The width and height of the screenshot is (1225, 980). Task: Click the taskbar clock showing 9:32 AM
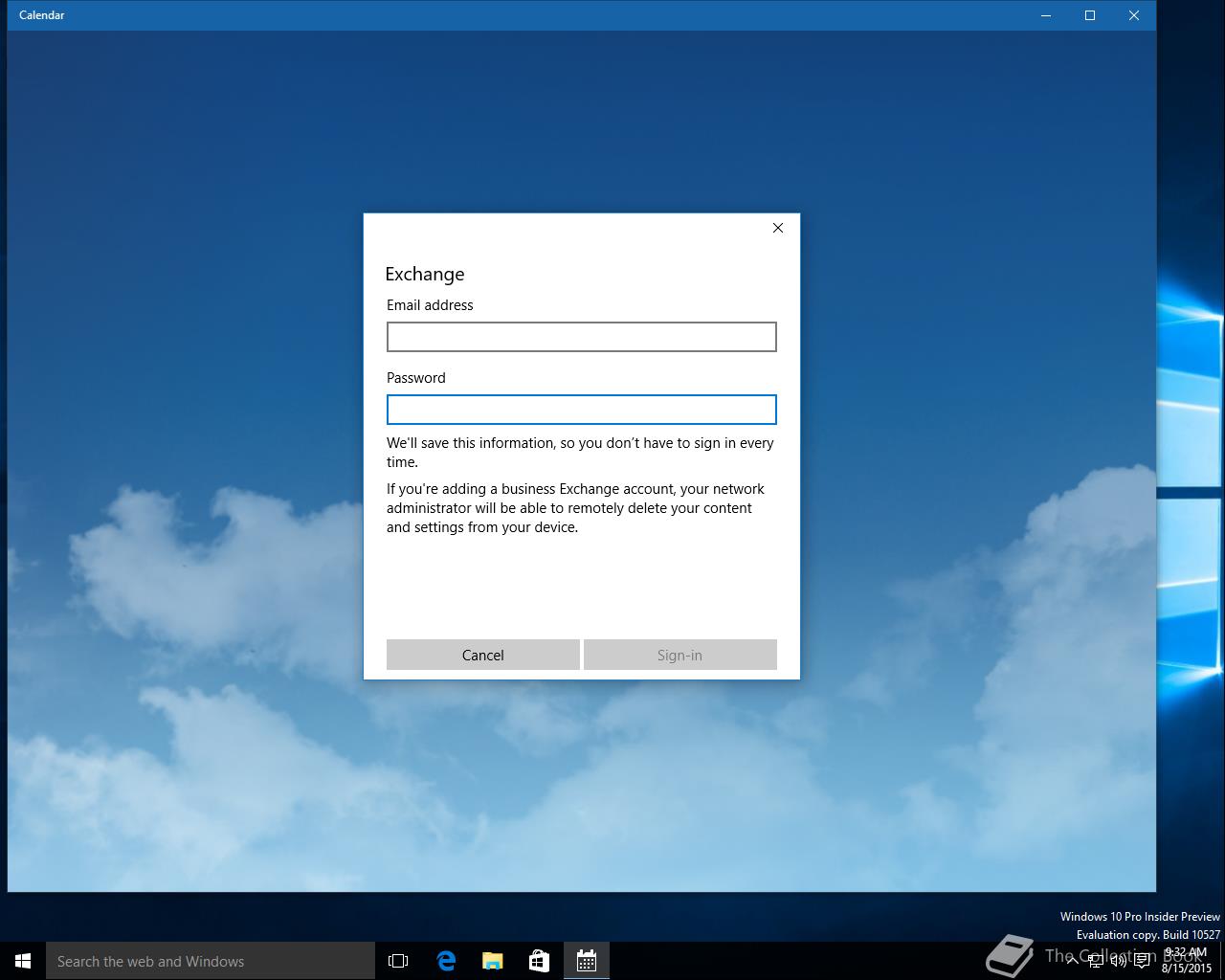pos(1186,961)
